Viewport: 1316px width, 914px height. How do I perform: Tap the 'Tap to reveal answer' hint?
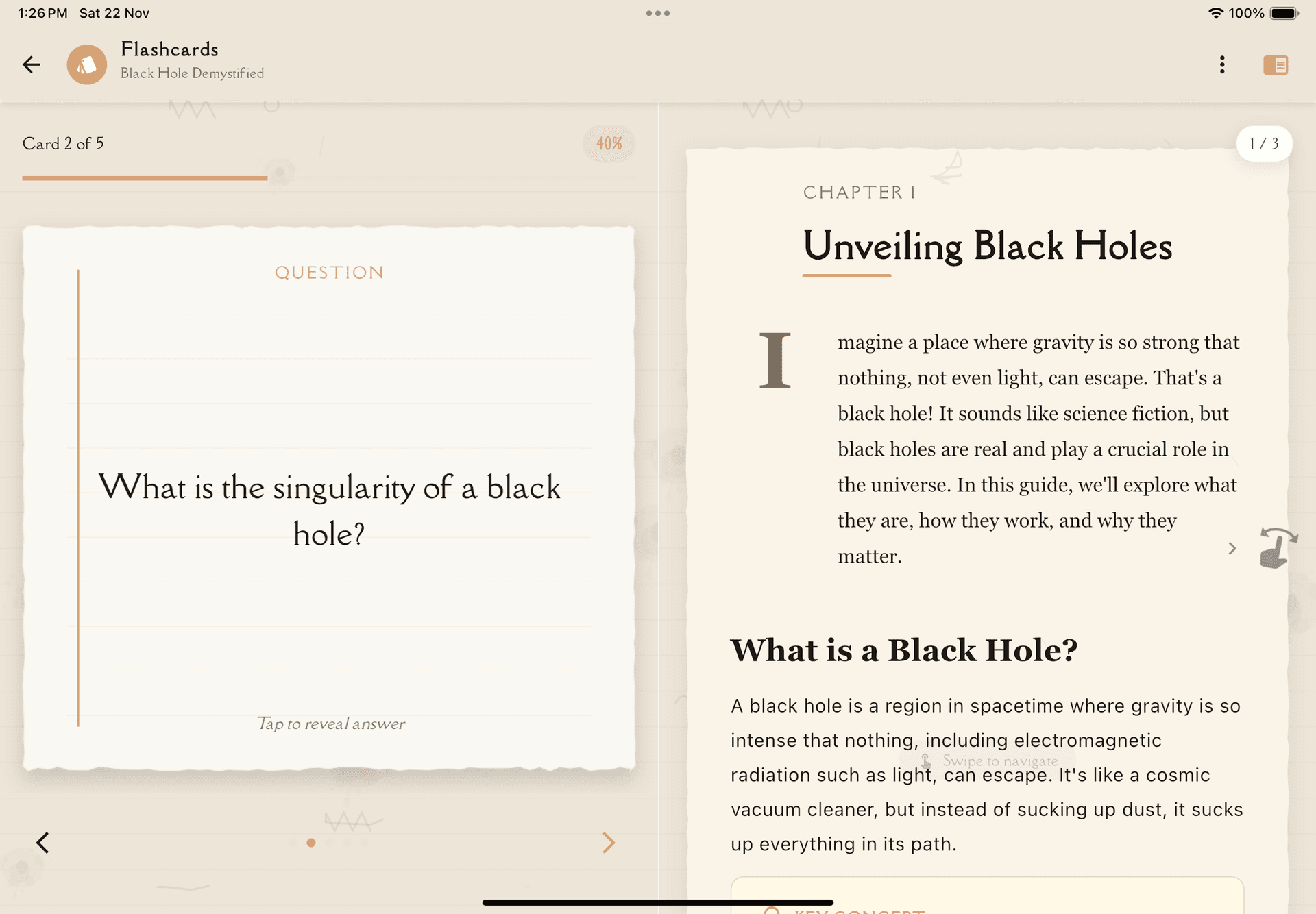(x=331, y=724)
